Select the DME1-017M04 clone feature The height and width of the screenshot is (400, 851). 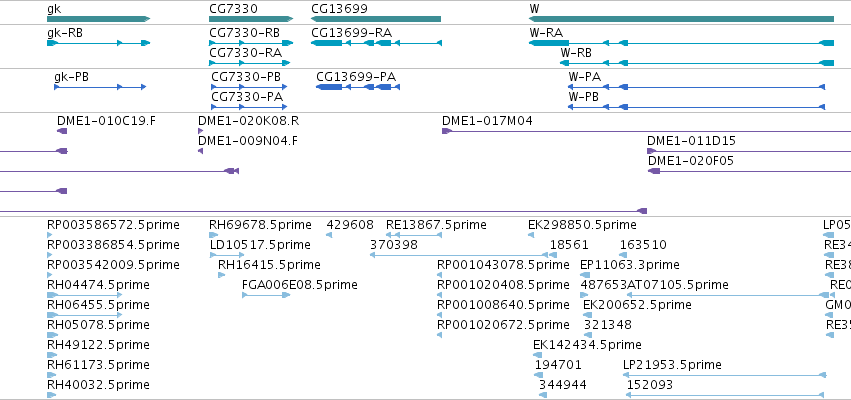[x=646, y=131]
